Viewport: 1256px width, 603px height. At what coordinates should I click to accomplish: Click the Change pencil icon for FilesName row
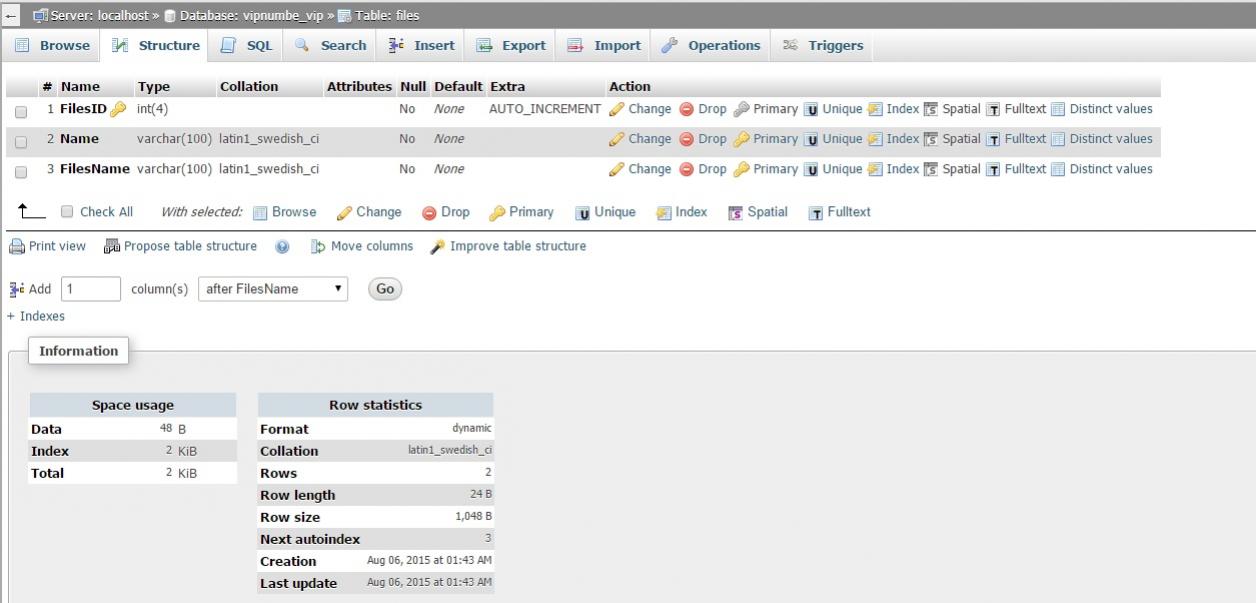616,169
